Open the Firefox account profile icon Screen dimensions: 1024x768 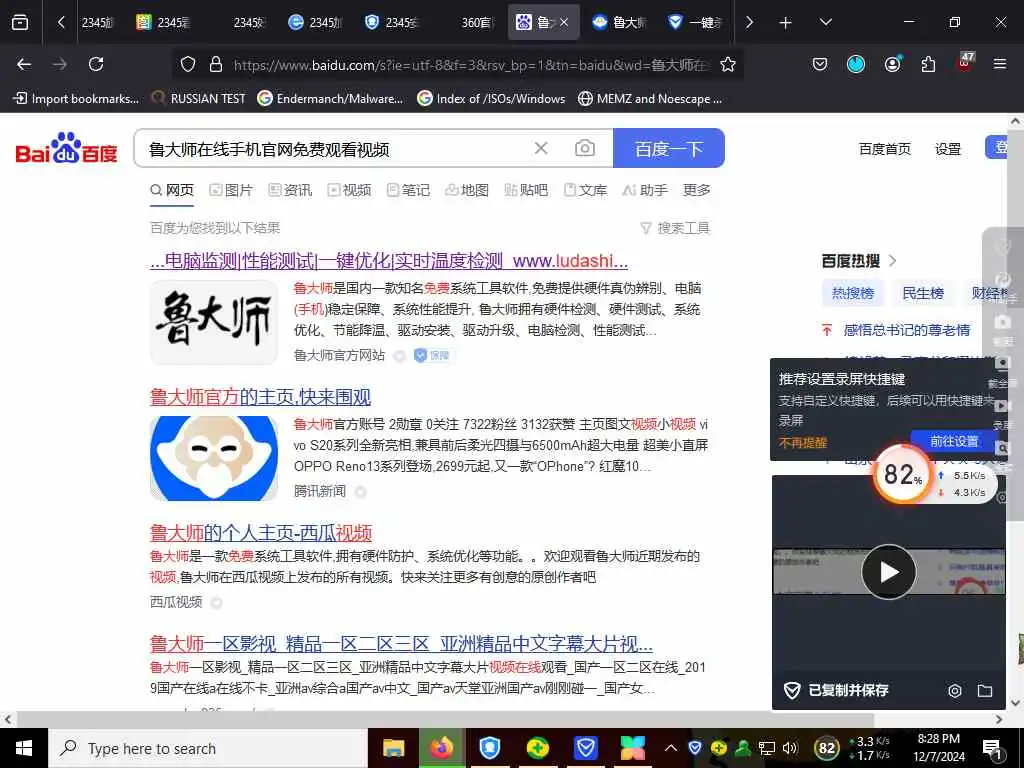[x=892, y=64]
